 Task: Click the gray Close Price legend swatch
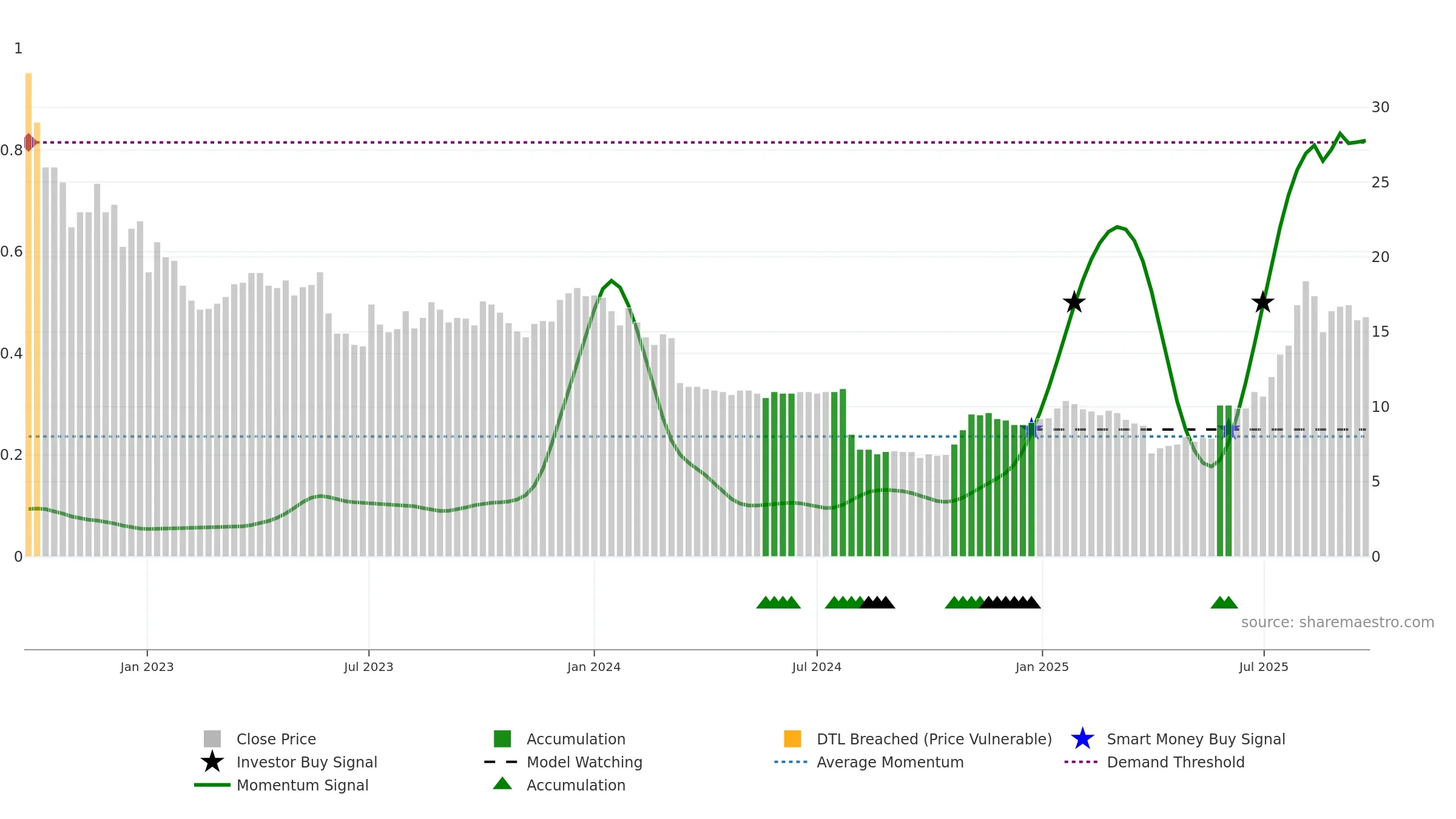click(x=212, y=739)
